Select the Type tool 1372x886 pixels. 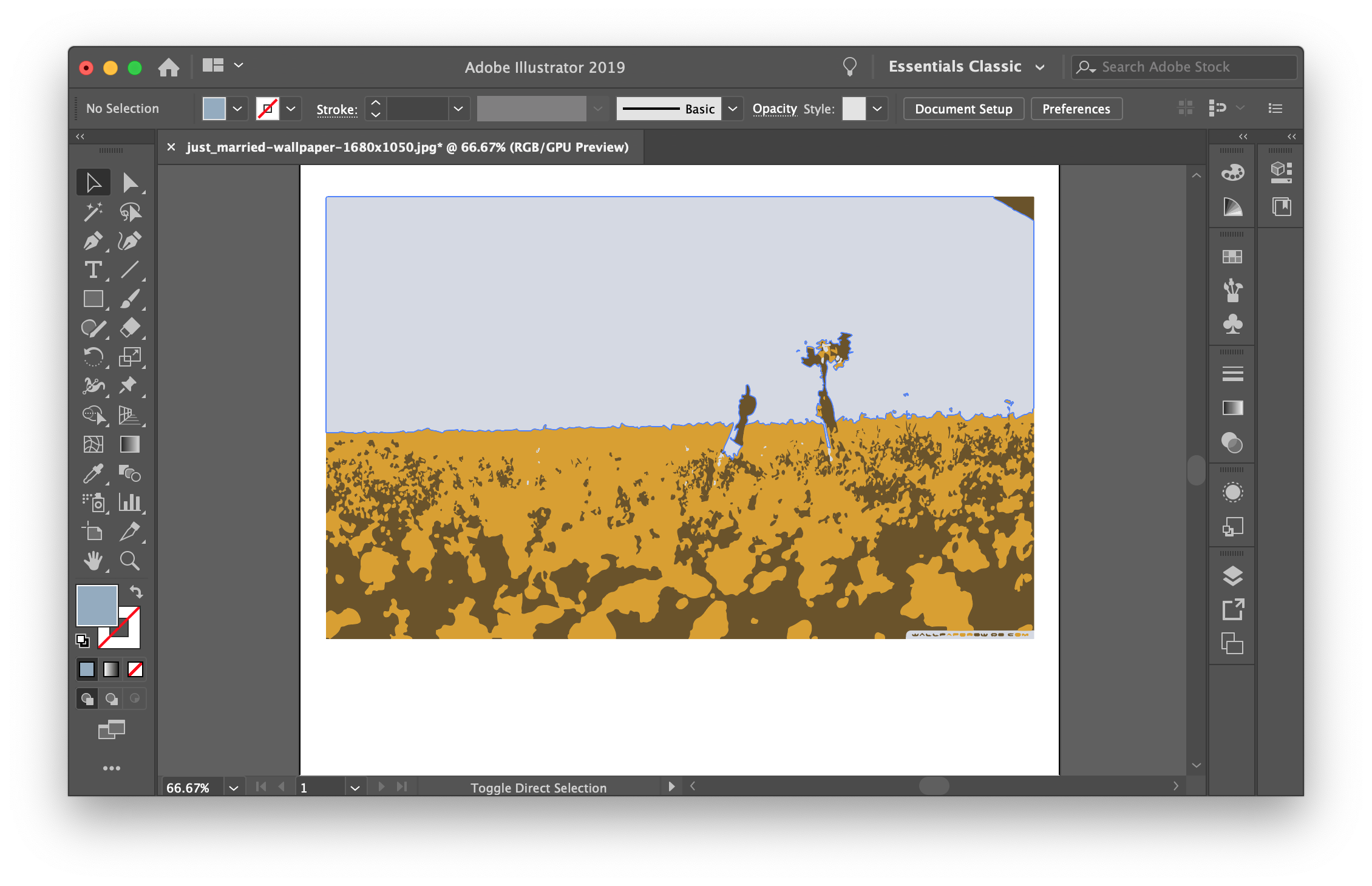[x=93, y=270]
